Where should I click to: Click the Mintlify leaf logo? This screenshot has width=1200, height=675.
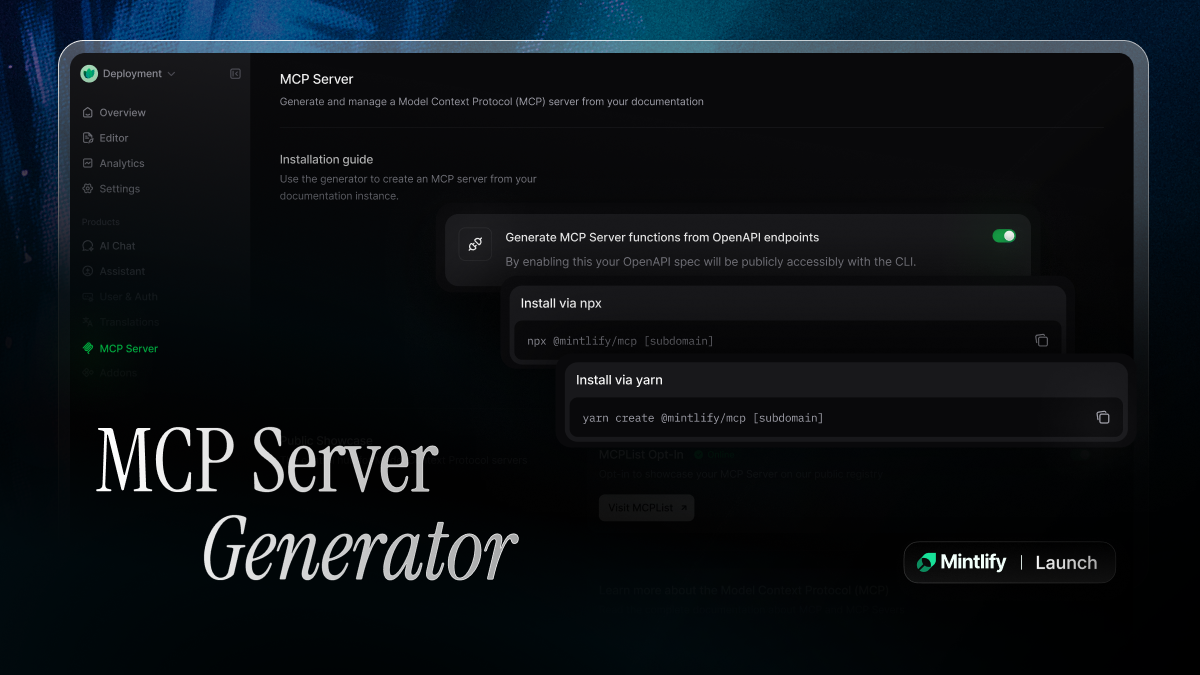coord(89,73)
